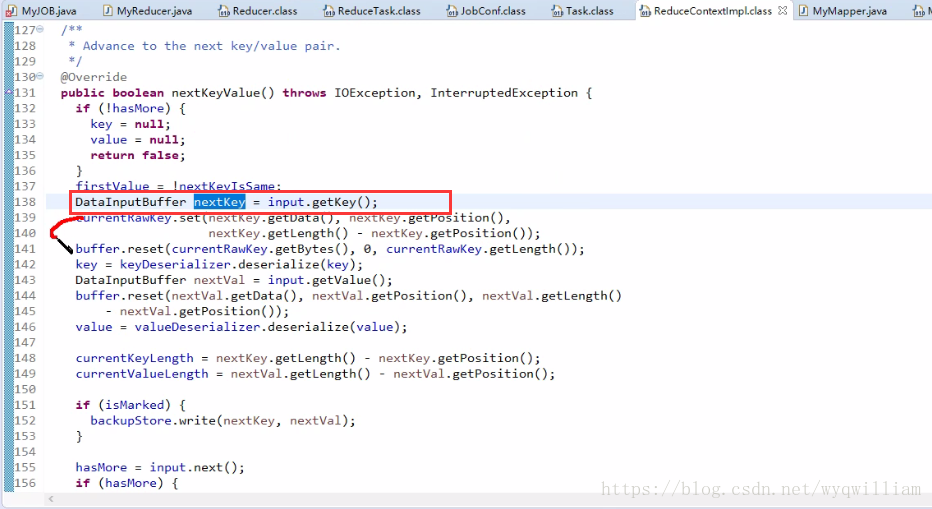The height and width of the screenshot is (509, 932).
Task: Click 'input.getKey();' on line 138
Action: coord(323,202)
